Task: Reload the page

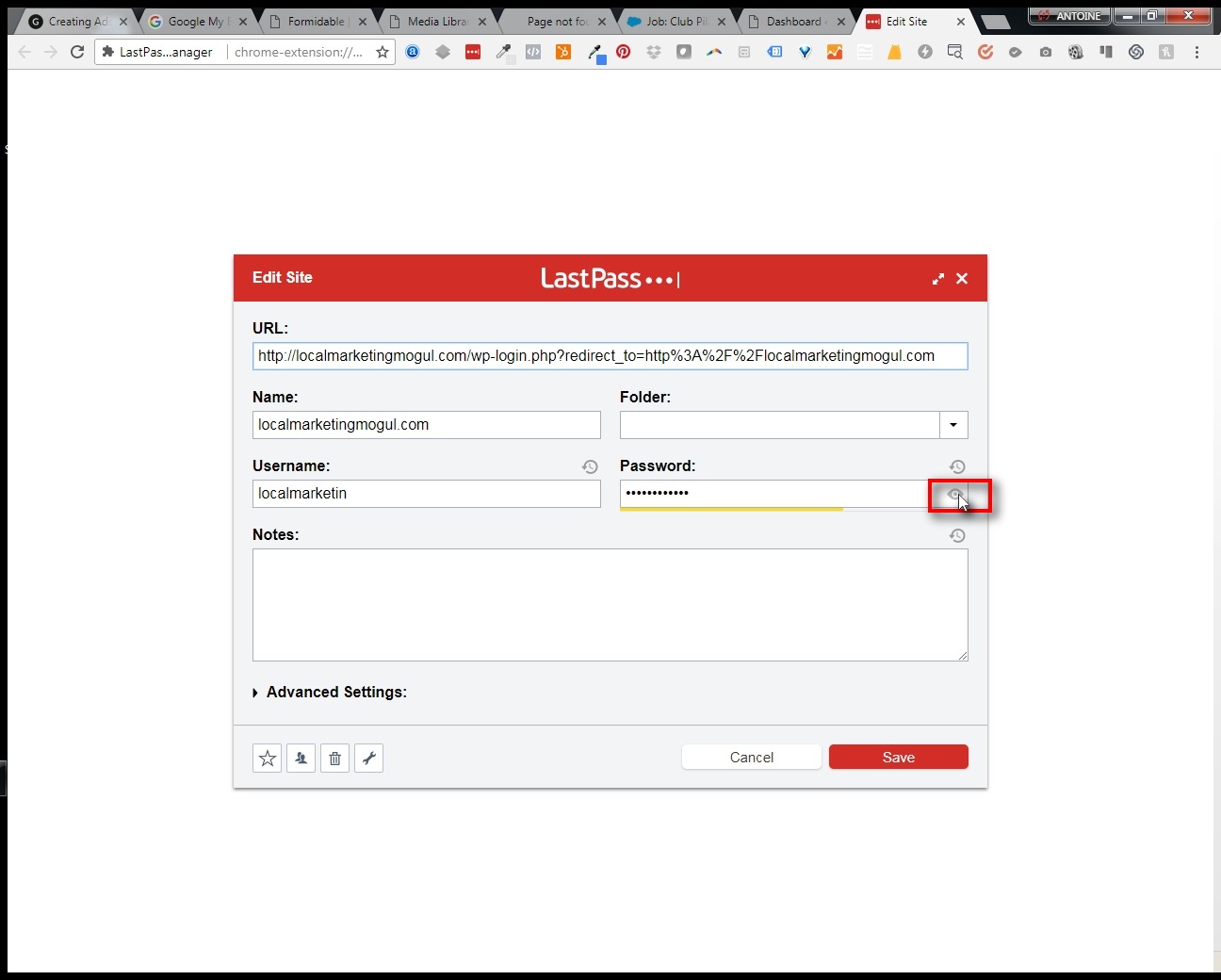Action: coord(77,53)
